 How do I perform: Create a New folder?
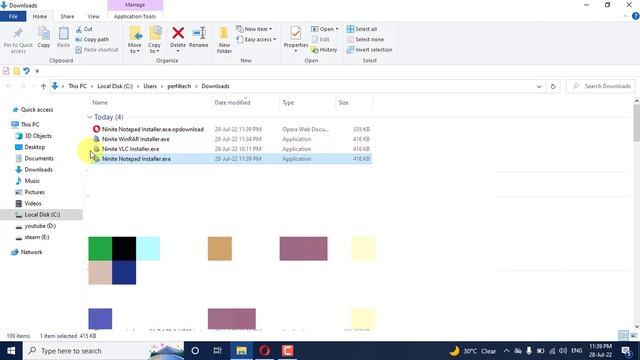(224, 40)
